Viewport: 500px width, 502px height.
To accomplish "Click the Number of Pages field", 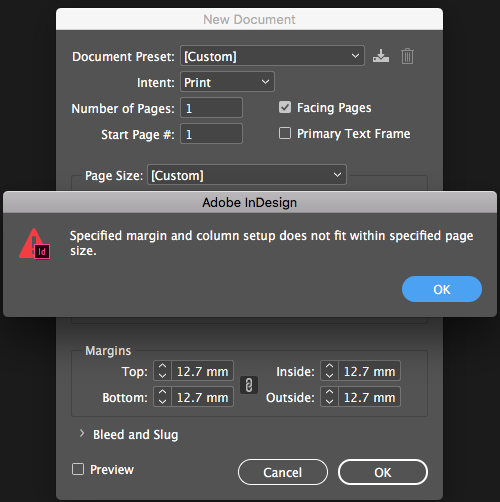I will click(x=211, y=108).
